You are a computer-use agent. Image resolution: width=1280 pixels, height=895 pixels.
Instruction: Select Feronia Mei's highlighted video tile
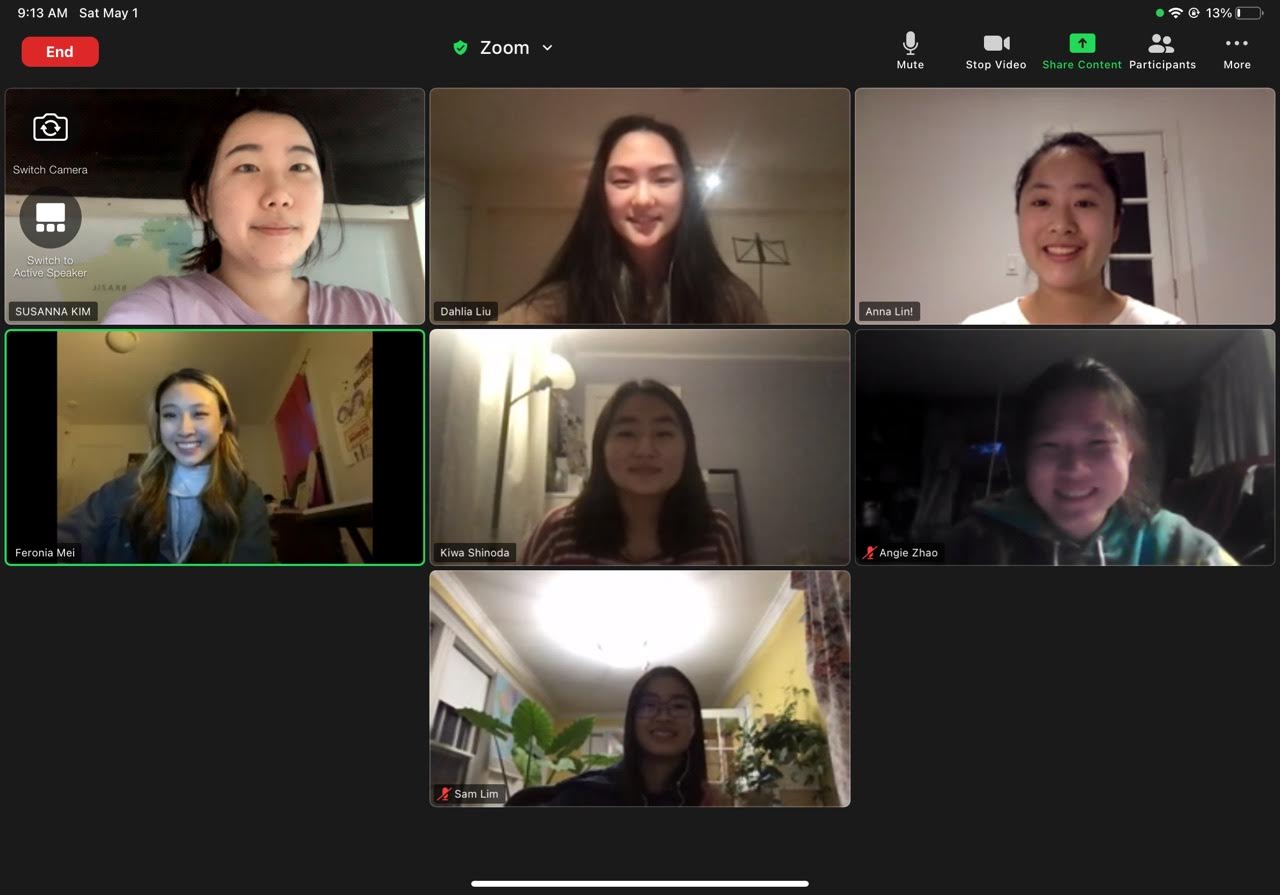point(215,447)
